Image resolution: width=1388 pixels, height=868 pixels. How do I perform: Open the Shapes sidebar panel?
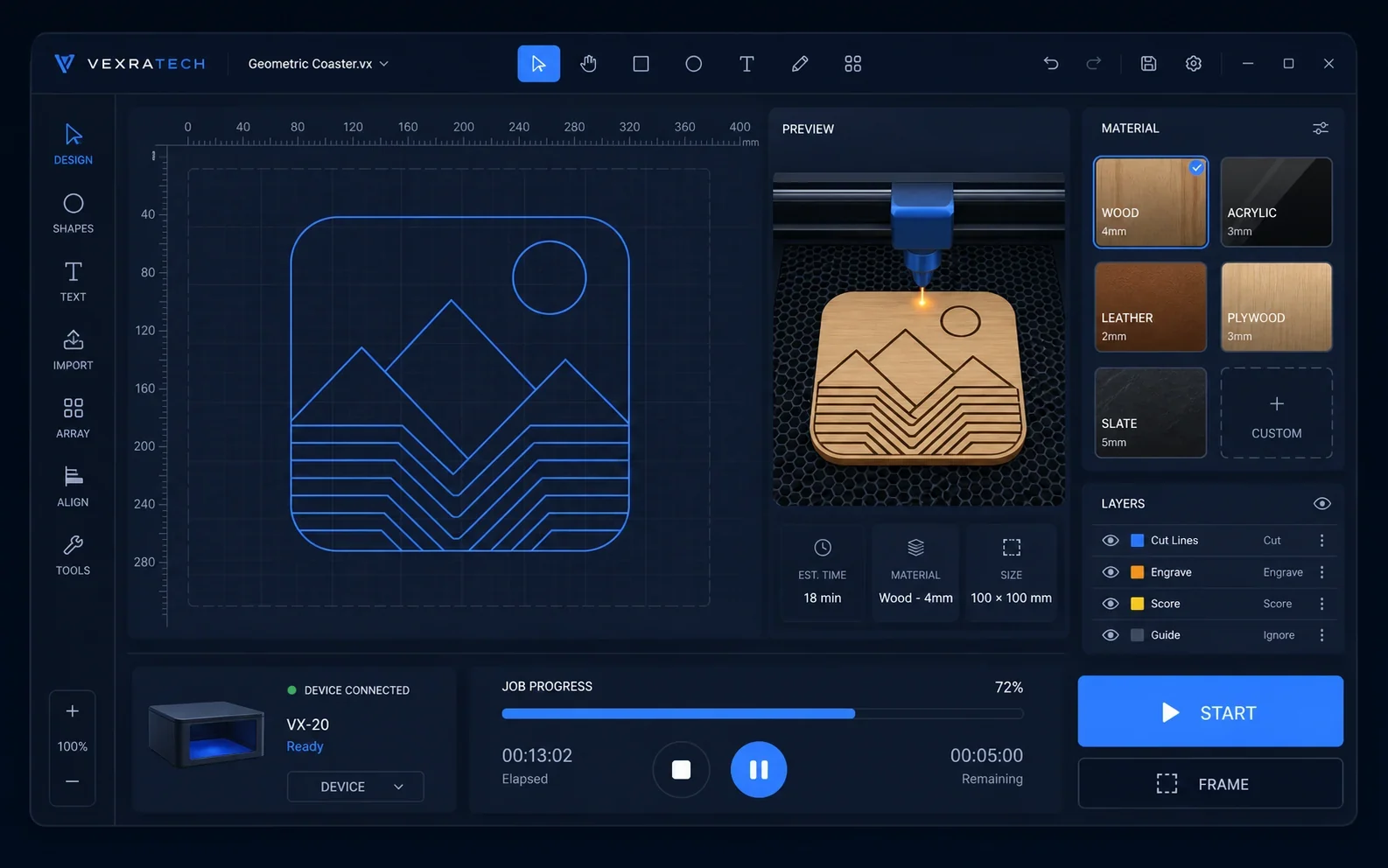[74, 213]
